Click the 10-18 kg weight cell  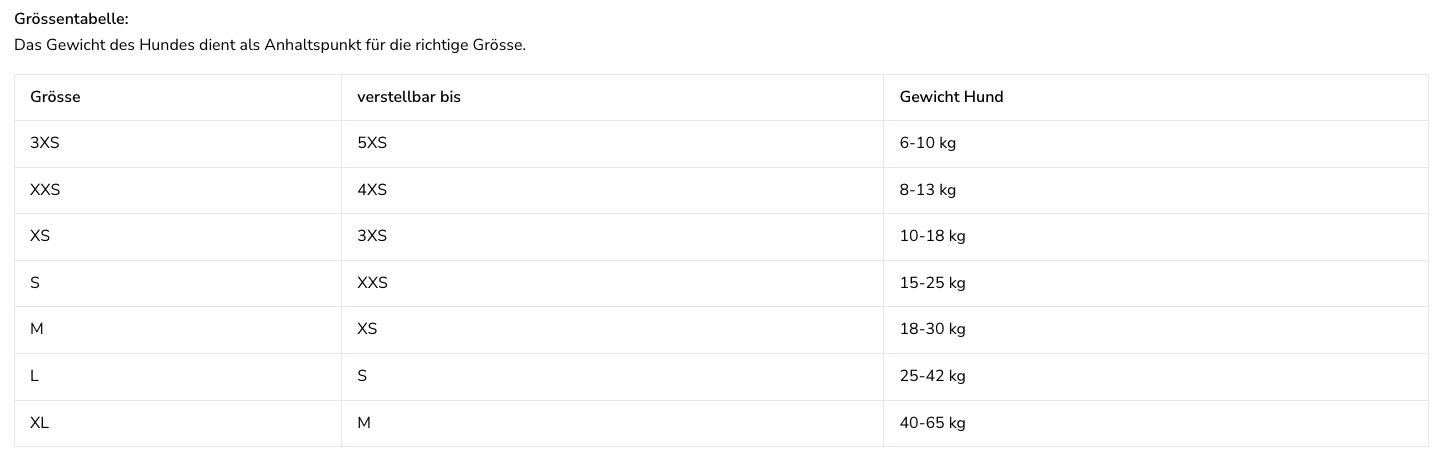pyautogui.click(x=1156, y=236)
